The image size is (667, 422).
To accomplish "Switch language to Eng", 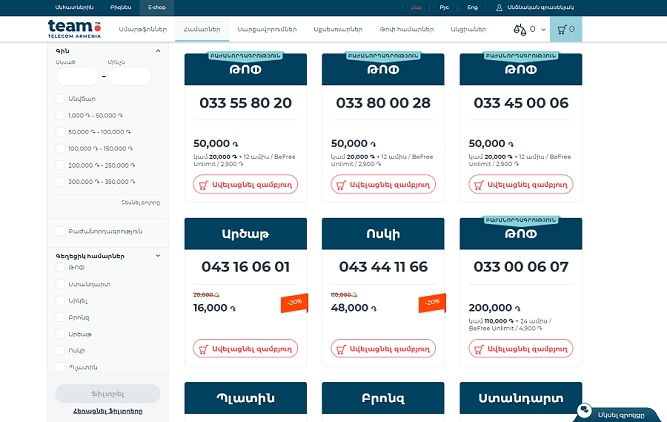I will [x=472, y=6].
